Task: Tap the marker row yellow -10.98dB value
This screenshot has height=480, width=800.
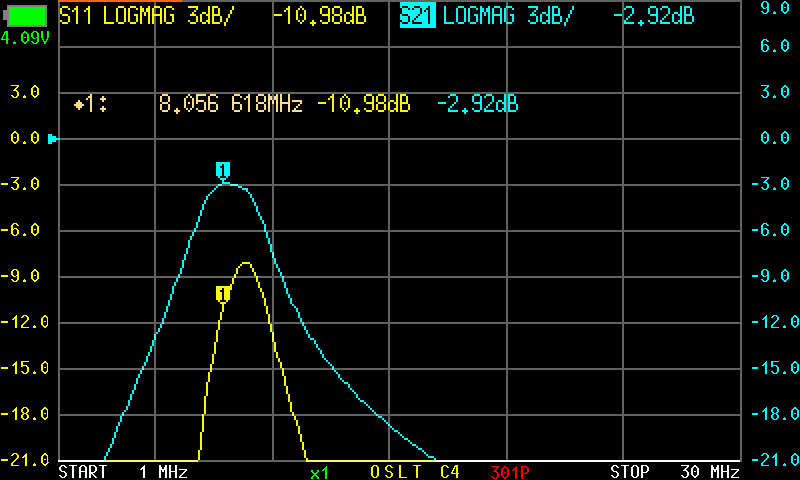Action: [364, 104]
